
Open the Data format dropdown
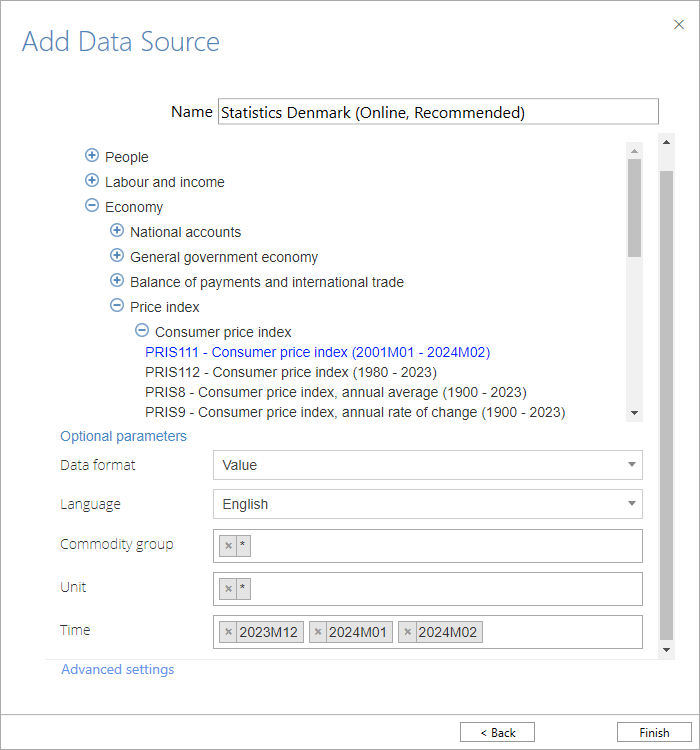pos(428,464)
